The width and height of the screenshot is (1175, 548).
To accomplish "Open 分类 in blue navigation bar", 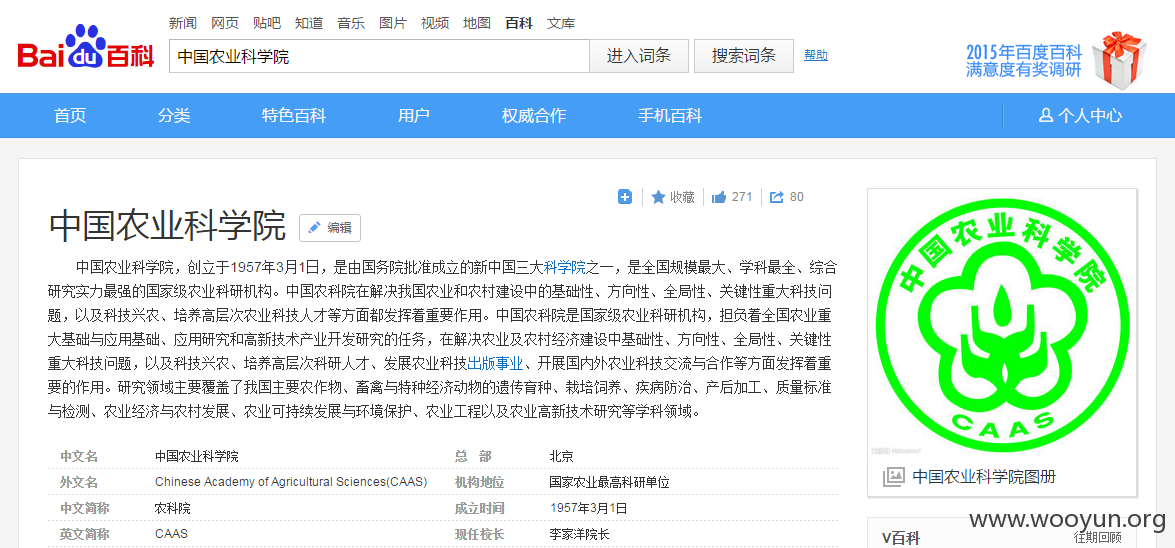I will [x=174, y=115].
